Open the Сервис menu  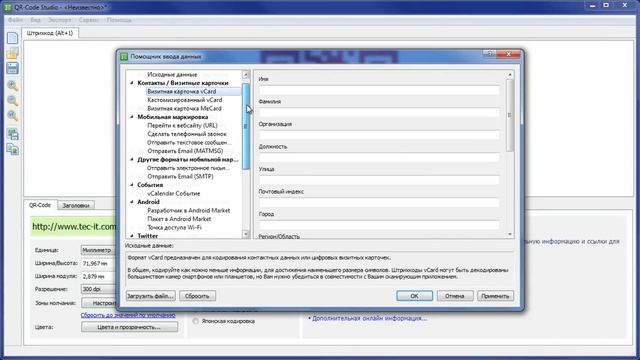[x=89, y=20]
